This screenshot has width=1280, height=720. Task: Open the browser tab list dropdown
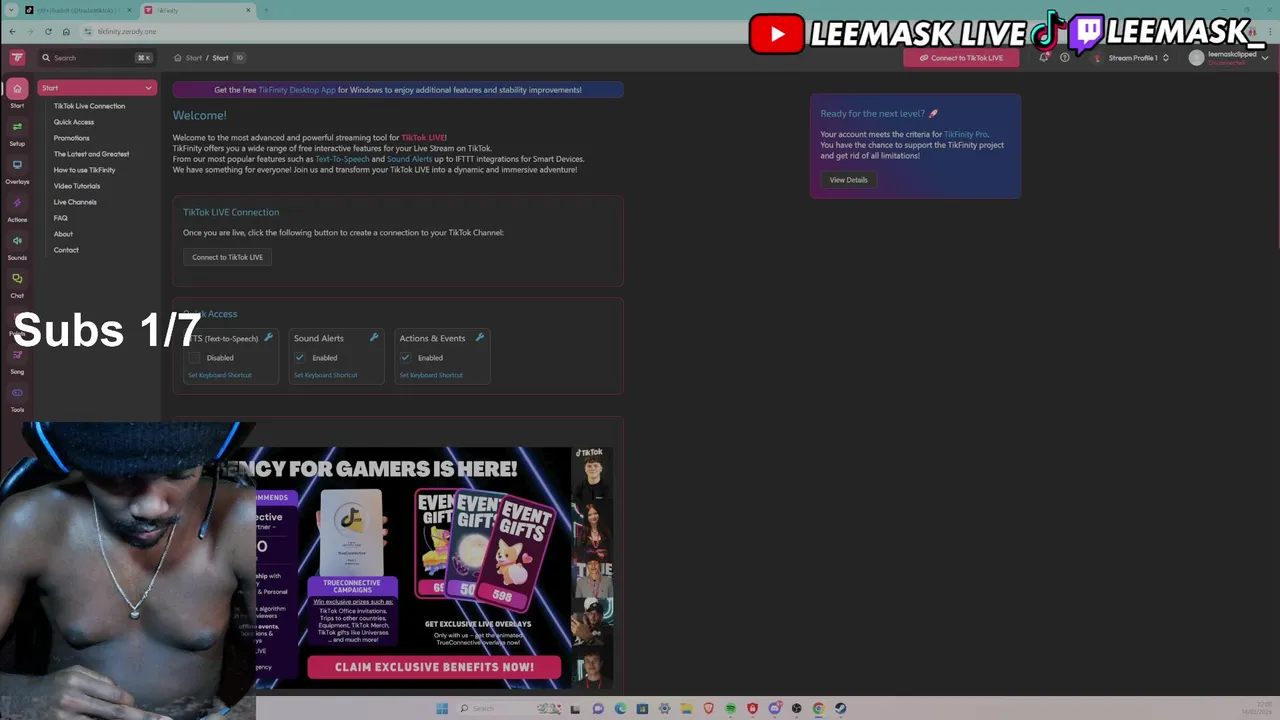12,10
